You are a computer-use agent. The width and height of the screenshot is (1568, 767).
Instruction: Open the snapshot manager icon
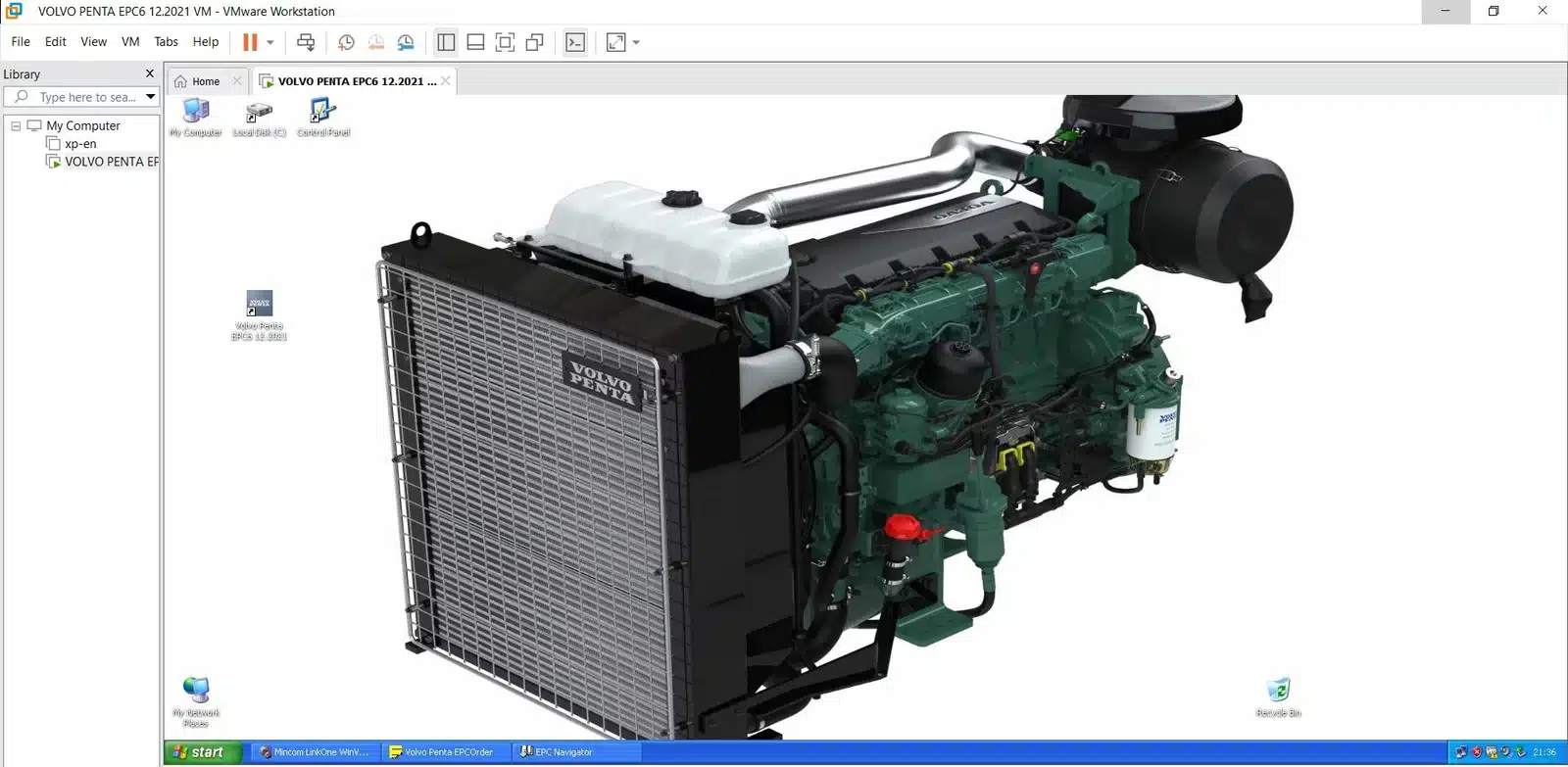point(406,42)
